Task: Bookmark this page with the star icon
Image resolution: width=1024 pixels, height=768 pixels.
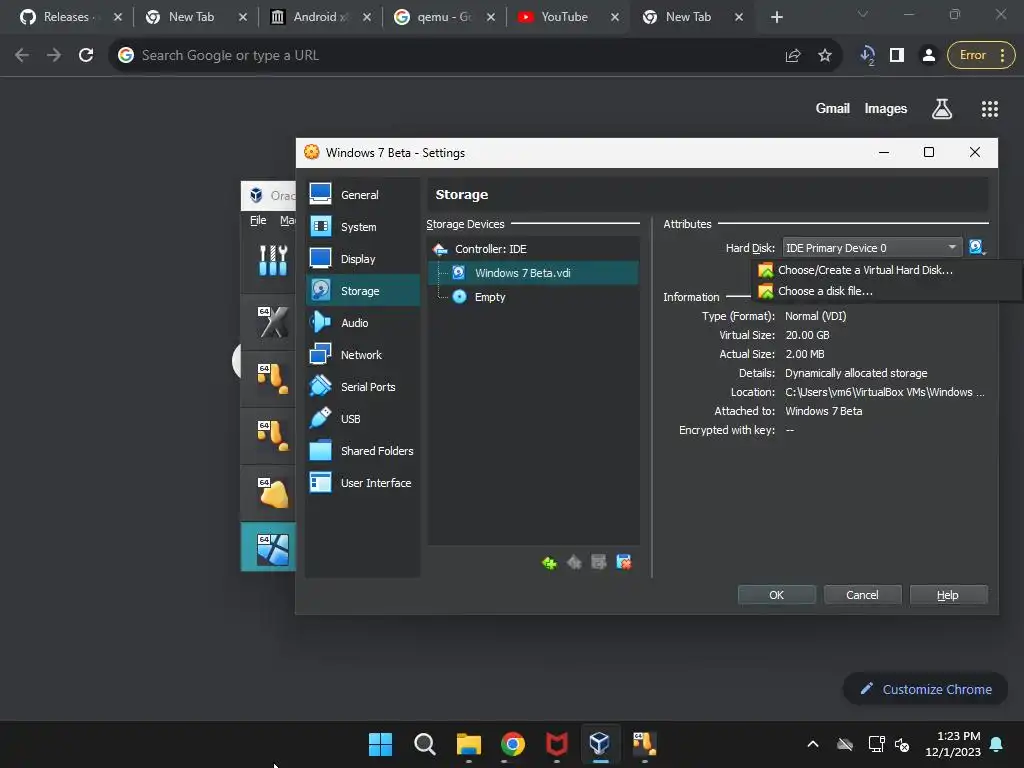Action: 825,56
